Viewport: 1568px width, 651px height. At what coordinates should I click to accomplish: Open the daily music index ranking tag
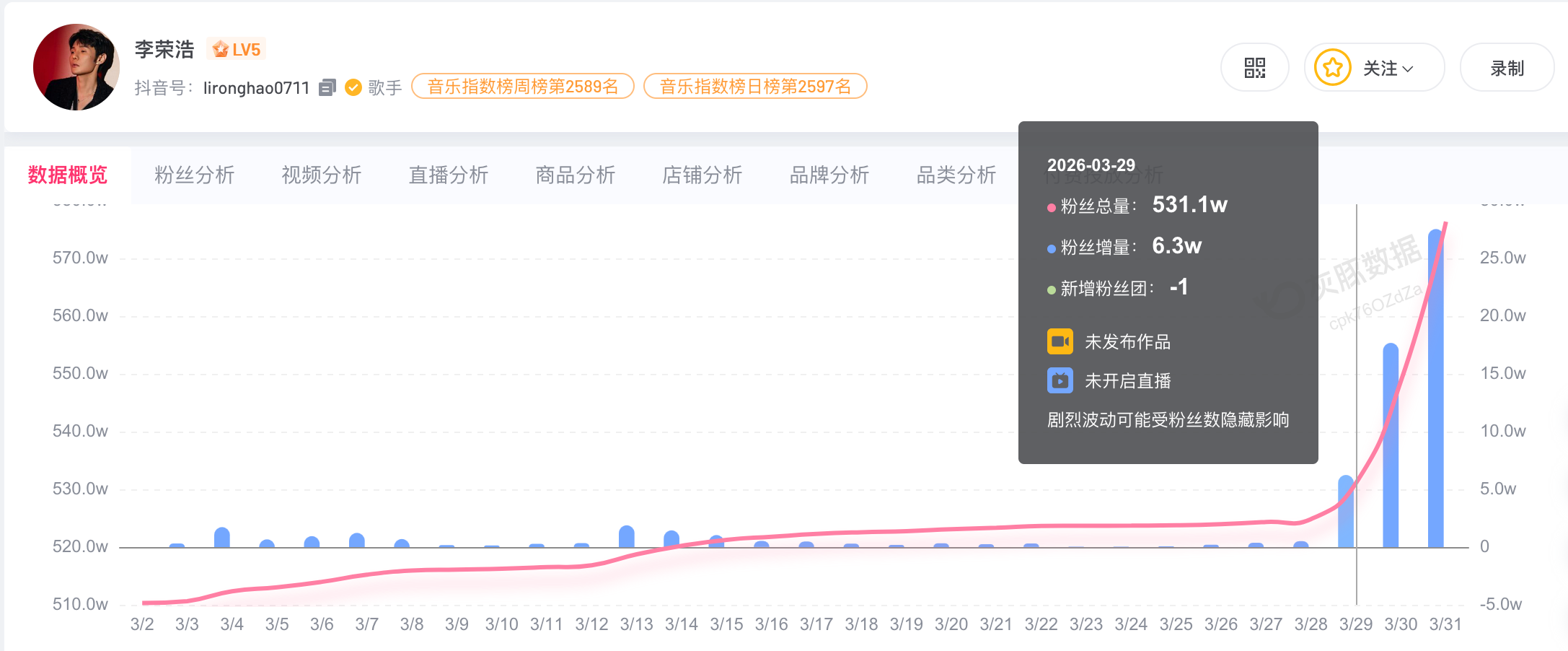point(754,87)
